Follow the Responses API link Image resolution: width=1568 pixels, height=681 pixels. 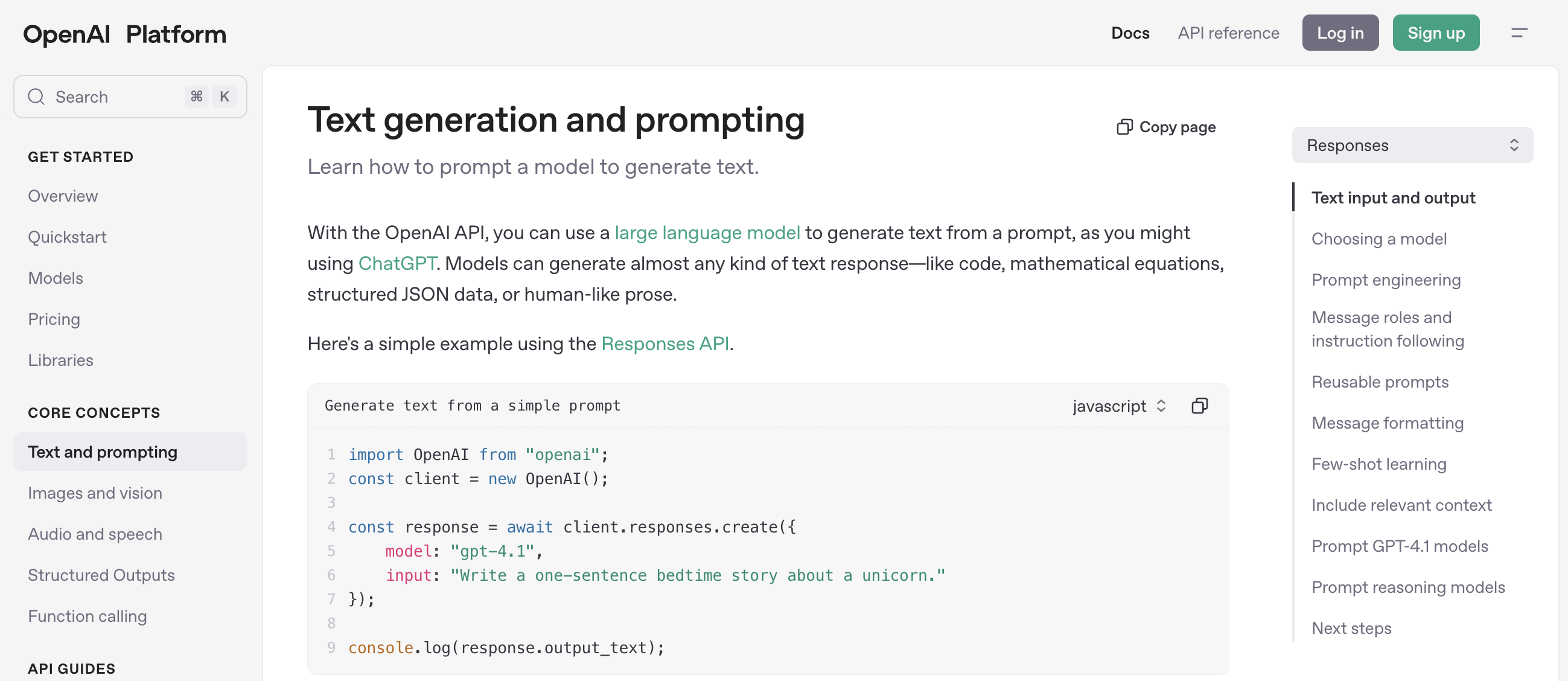664,344
